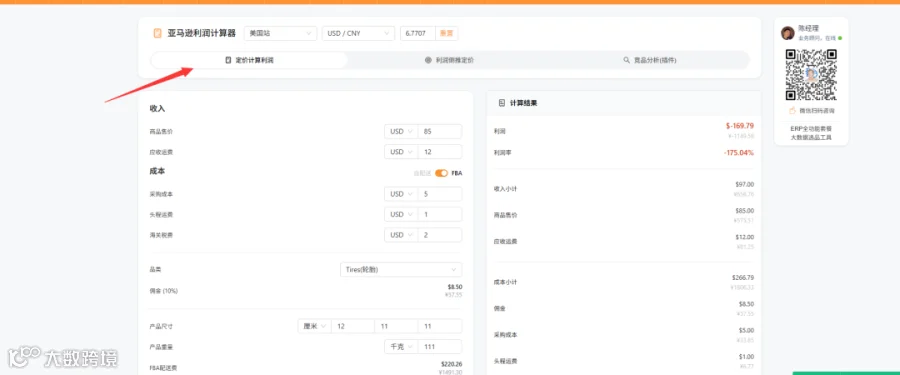Click the orange calculator logo beside 亚马逊利润计算器
Viewport: 900px width, 375px height.
(157, 33)
